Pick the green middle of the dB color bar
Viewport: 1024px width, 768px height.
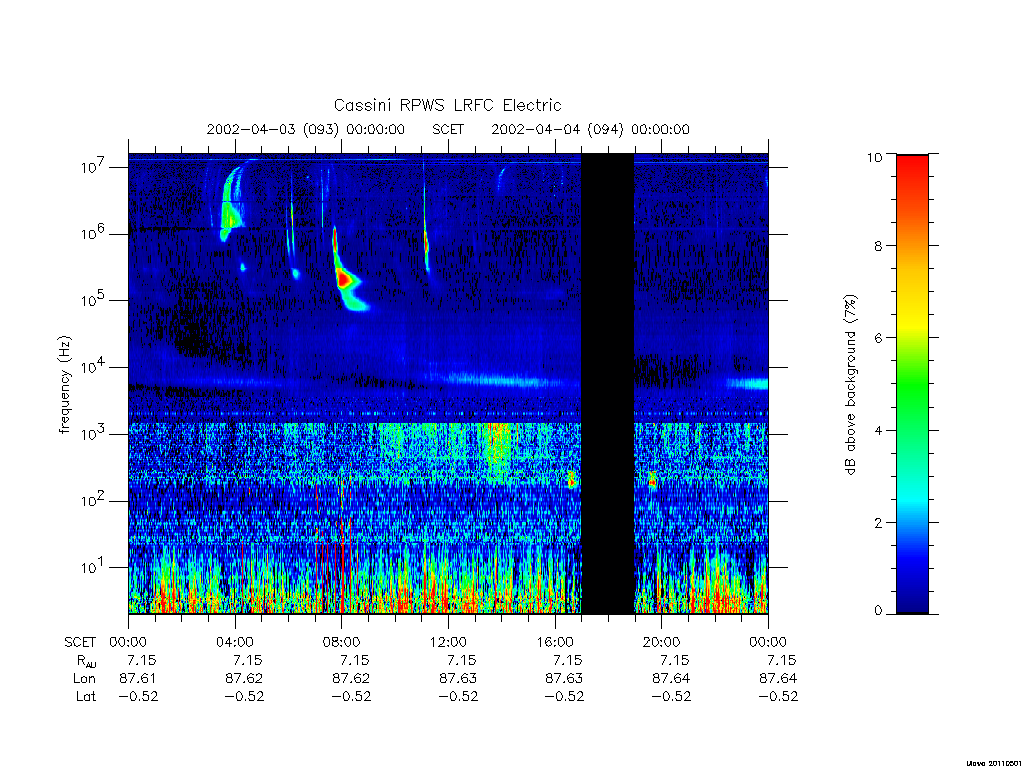pyautogui.click(x=912, y=385)
